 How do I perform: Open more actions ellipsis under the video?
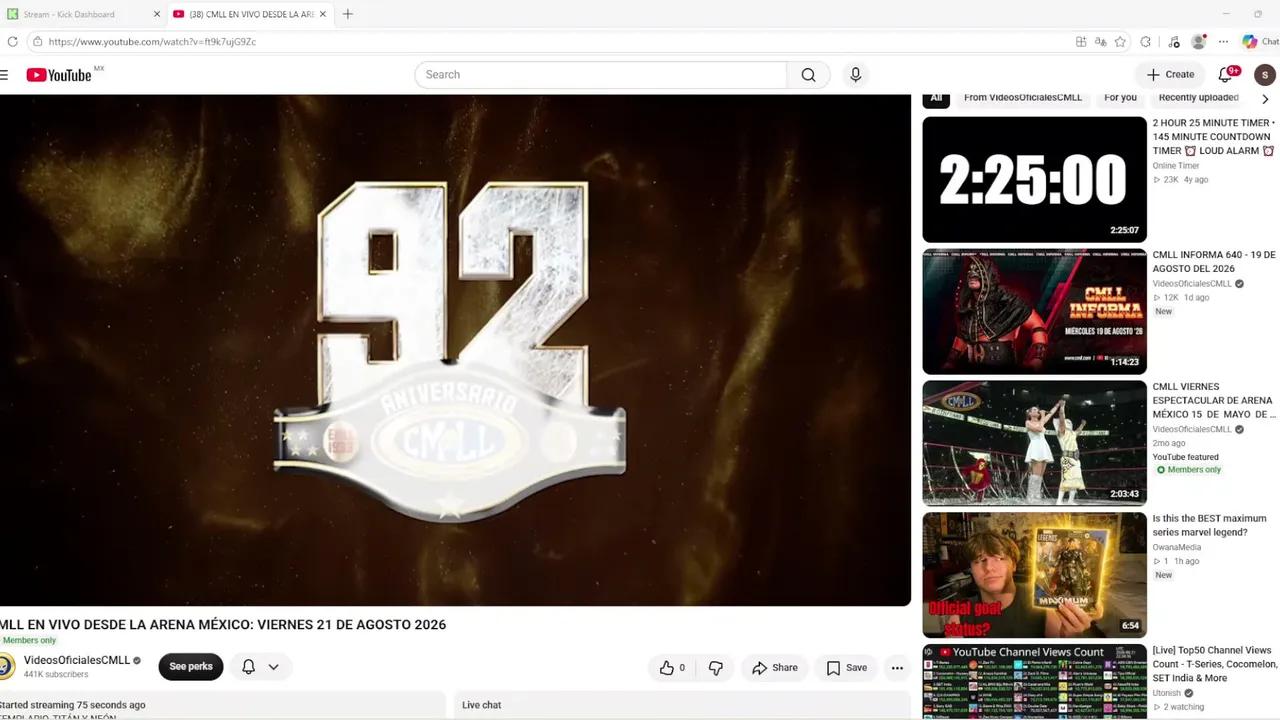pyautogui.click(x=897, y=668)
